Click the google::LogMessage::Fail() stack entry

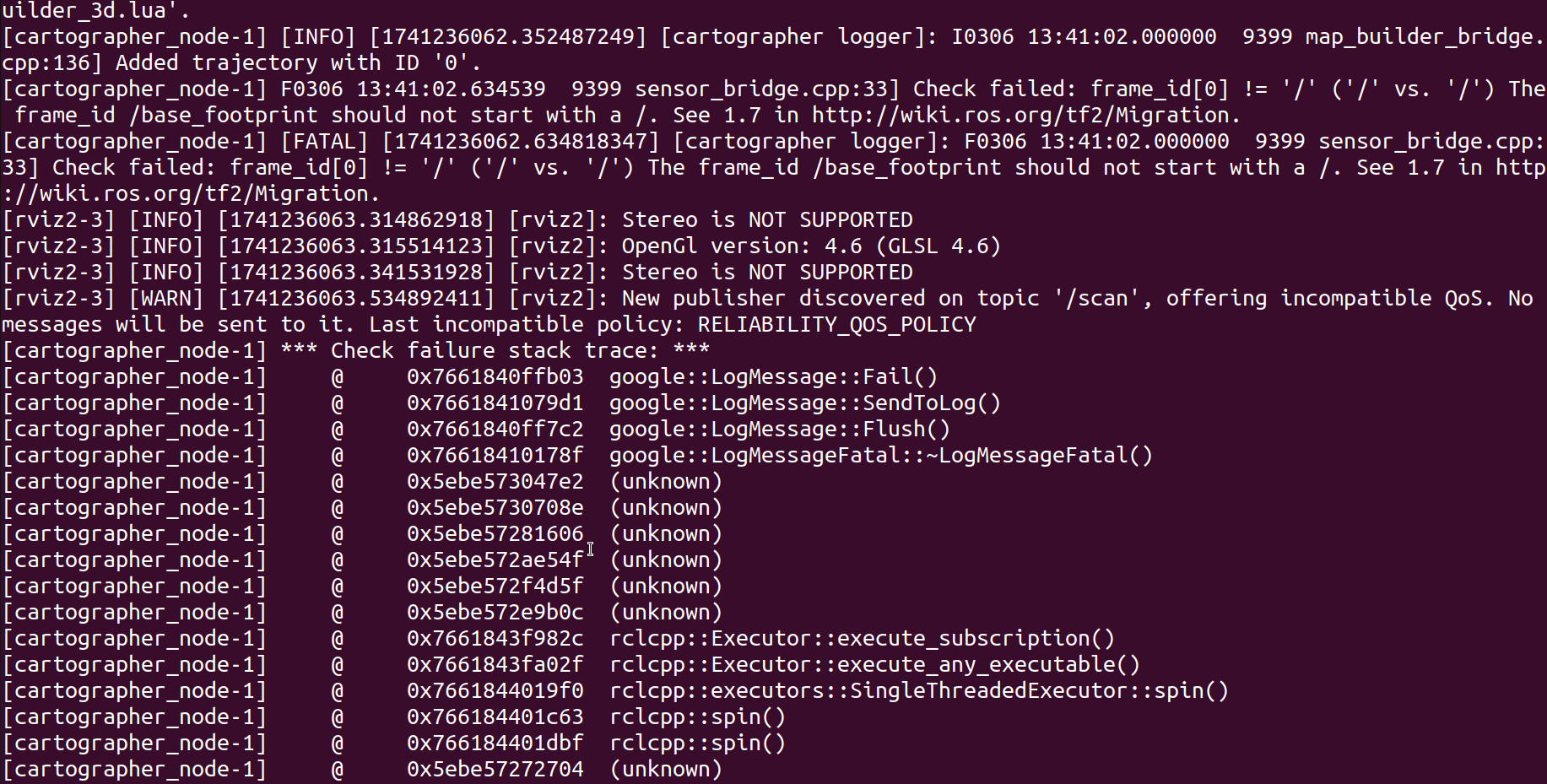tap(773, 377)
